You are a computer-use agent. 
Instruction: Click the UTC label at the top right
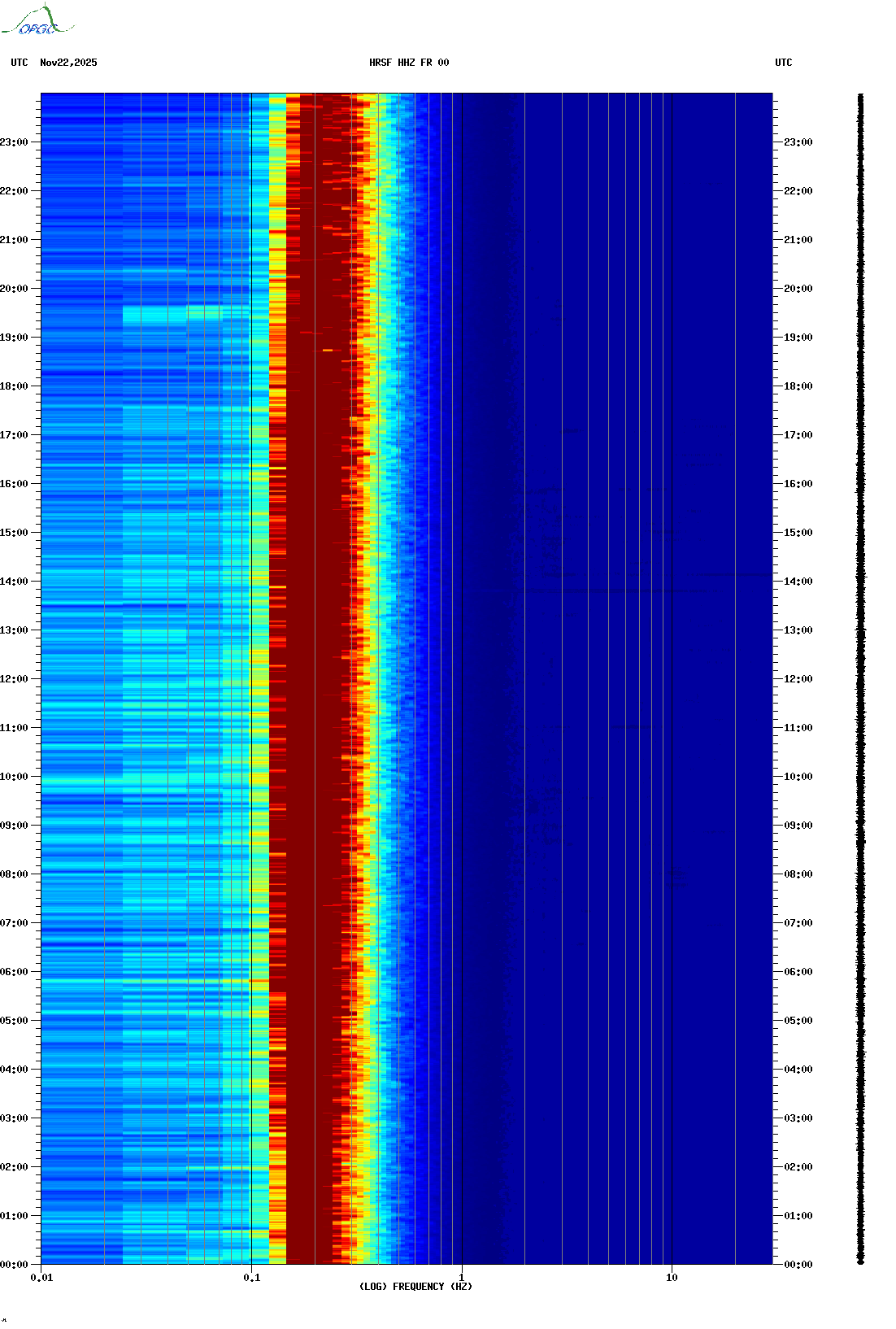click(783, 63)
